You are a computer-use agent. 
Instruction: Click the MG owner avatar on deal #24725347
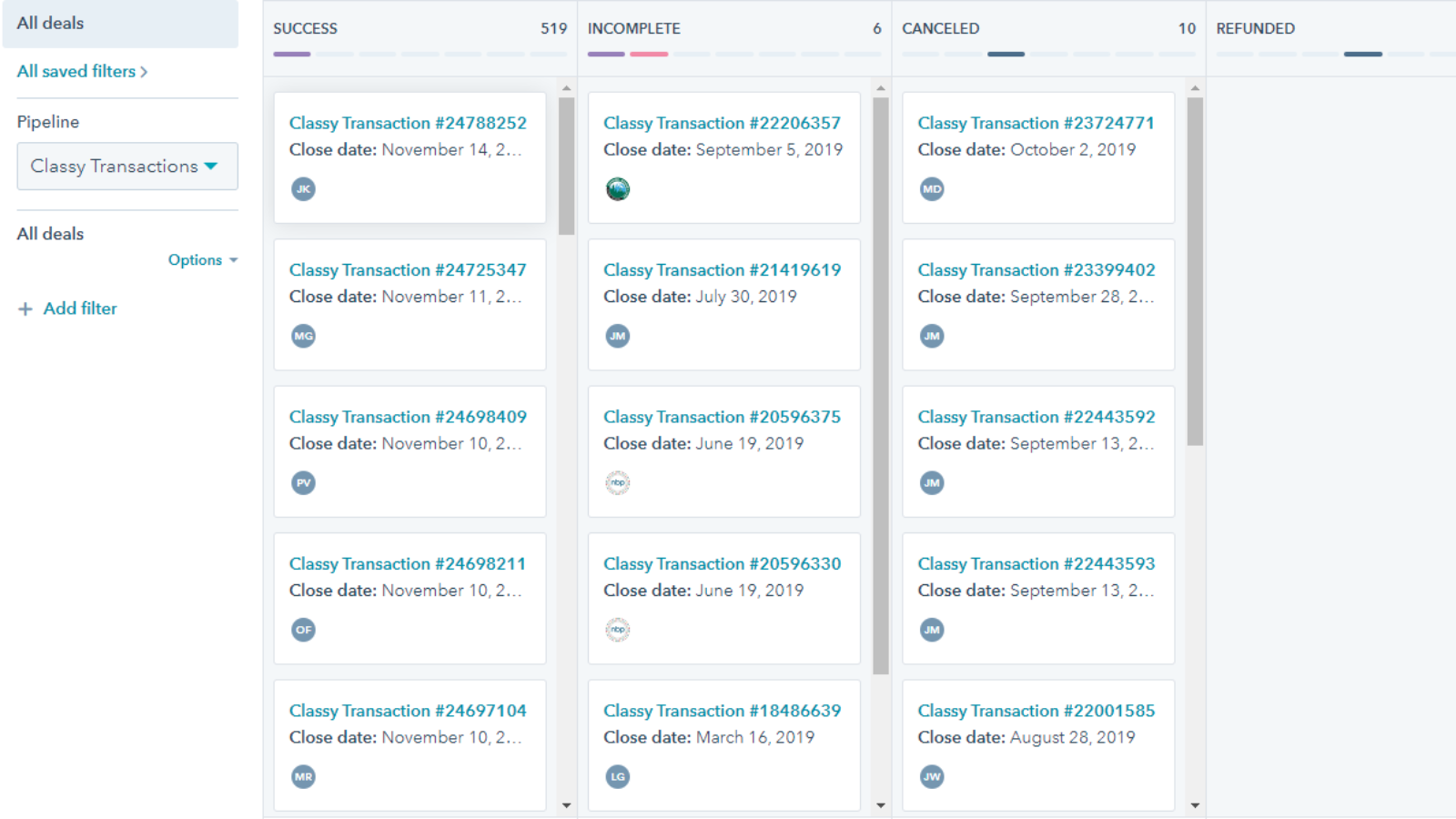point(303,336)
